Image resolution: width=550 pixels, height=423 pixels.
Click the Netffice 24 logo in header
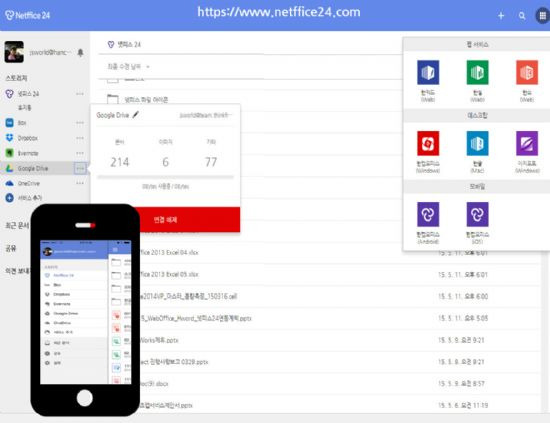pyautogui.click(x=28, y=15)
